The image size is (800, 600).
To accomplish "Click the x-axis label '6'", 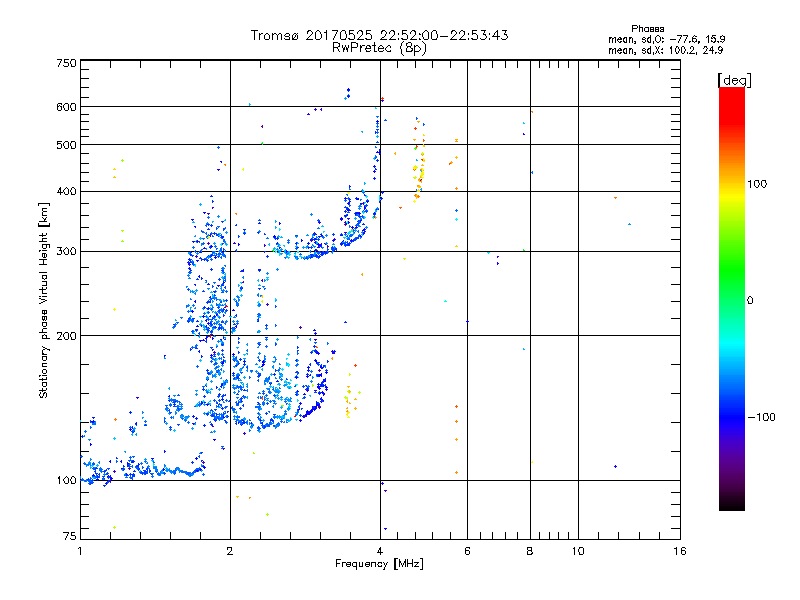I will coord(467,551).
